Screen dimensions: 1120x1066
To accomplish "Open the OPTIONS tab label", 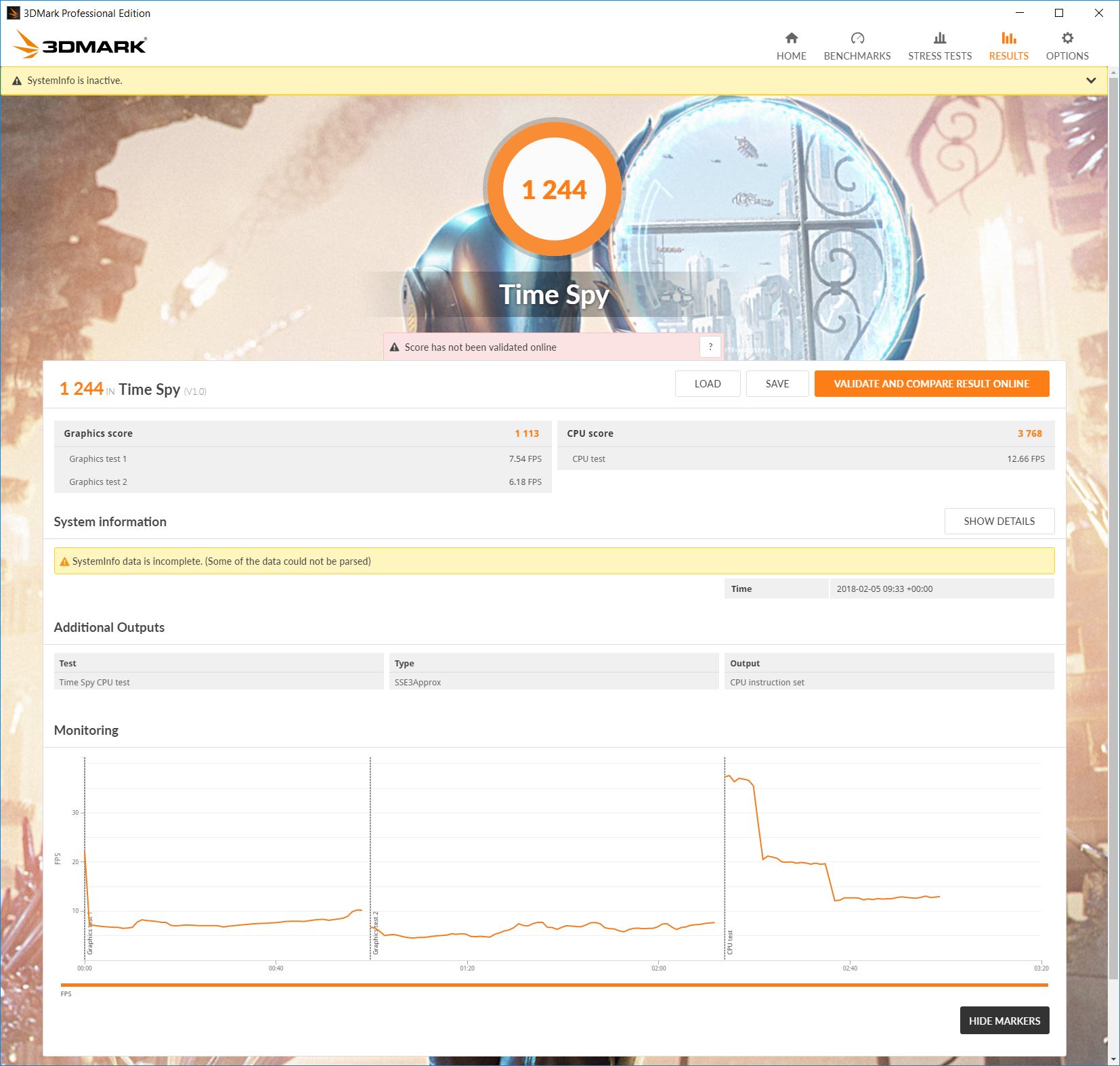I will (x=1067, y=56).
